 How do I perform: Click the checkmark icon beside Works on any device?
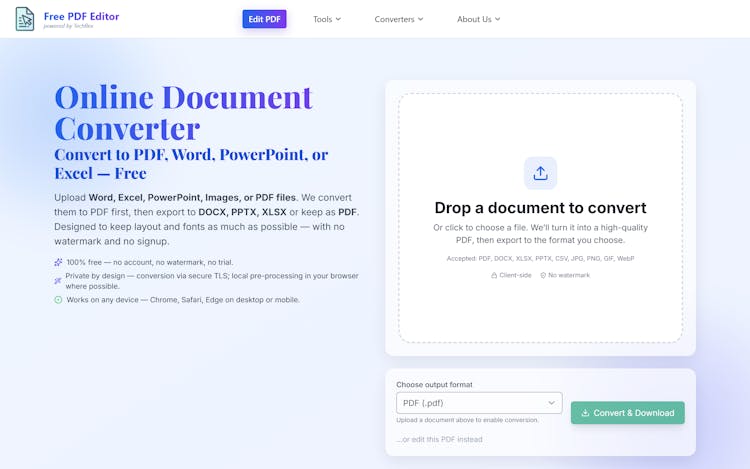pyautogui.click(x=58, y=299)
